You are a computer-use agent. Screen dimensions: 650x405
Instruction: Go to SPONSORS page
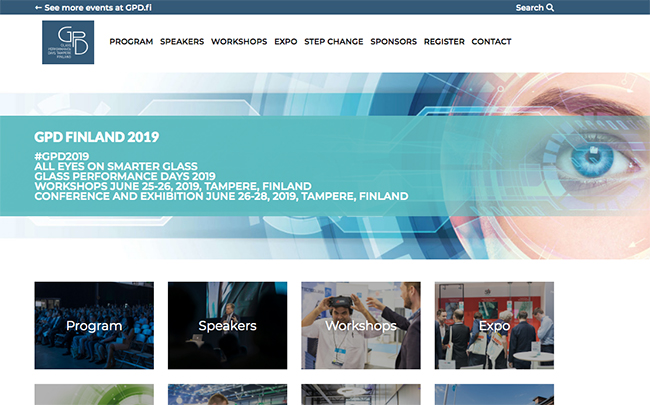coord(393,41)
